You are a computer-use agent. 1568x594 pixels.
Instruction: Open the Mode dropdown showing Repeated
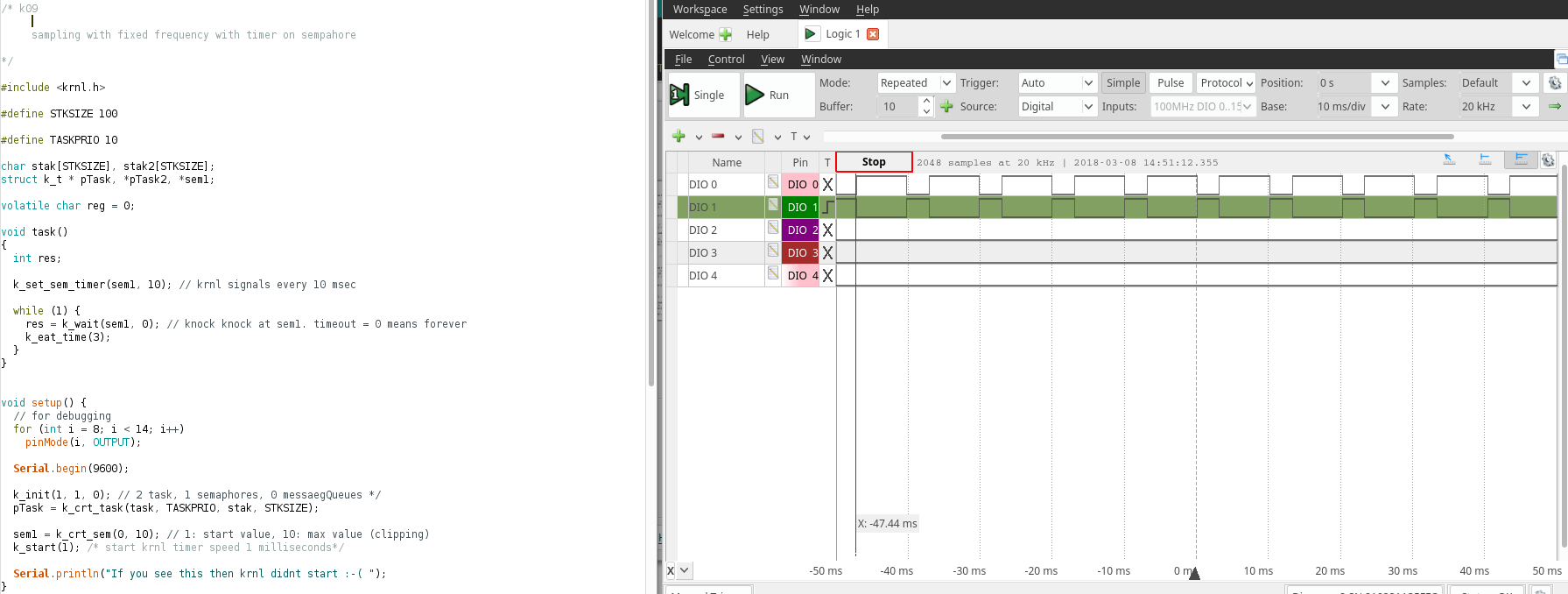pos(916,82)
